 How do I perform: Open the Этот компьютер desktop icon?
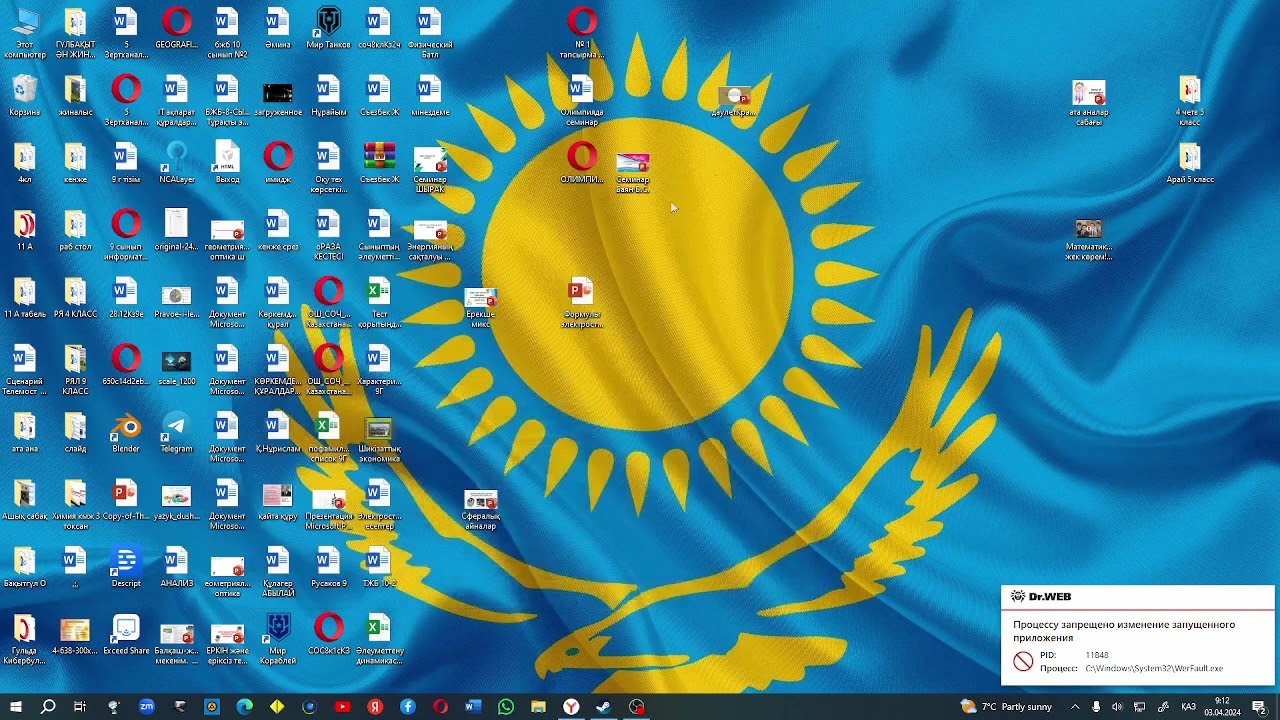[x=25, y=32]
